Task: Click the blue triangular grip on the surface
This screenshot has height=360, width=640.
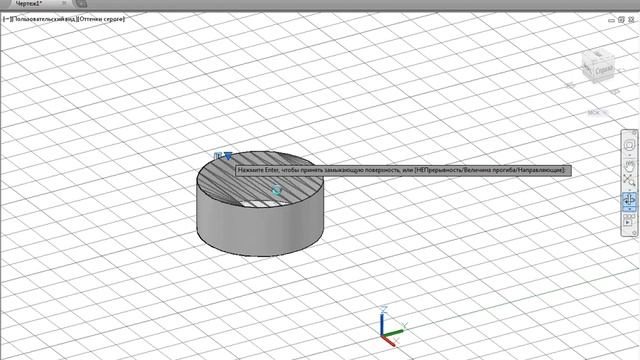Action: point(228,156)
